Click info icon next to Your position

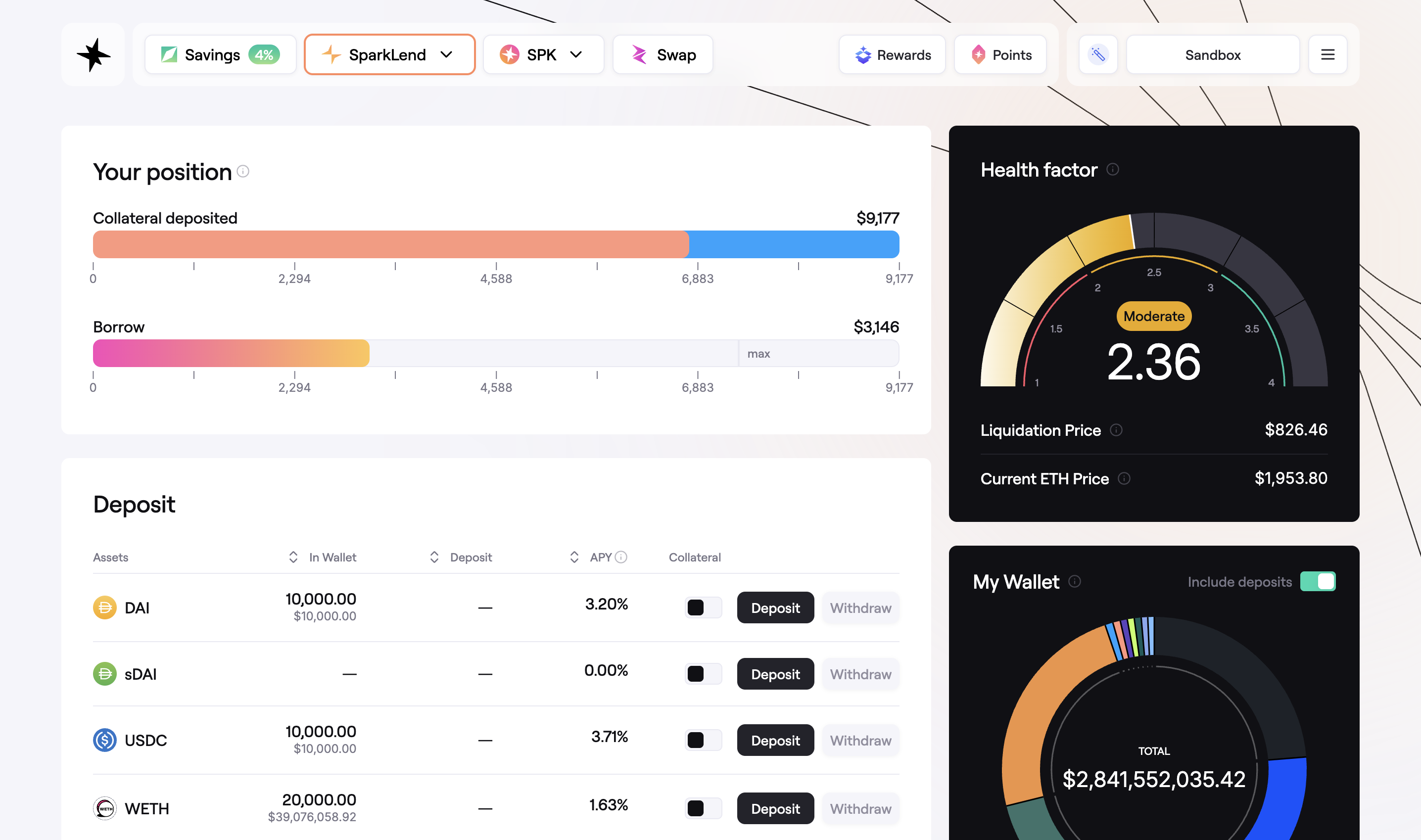pyautogui.click(x=243, y=172)
